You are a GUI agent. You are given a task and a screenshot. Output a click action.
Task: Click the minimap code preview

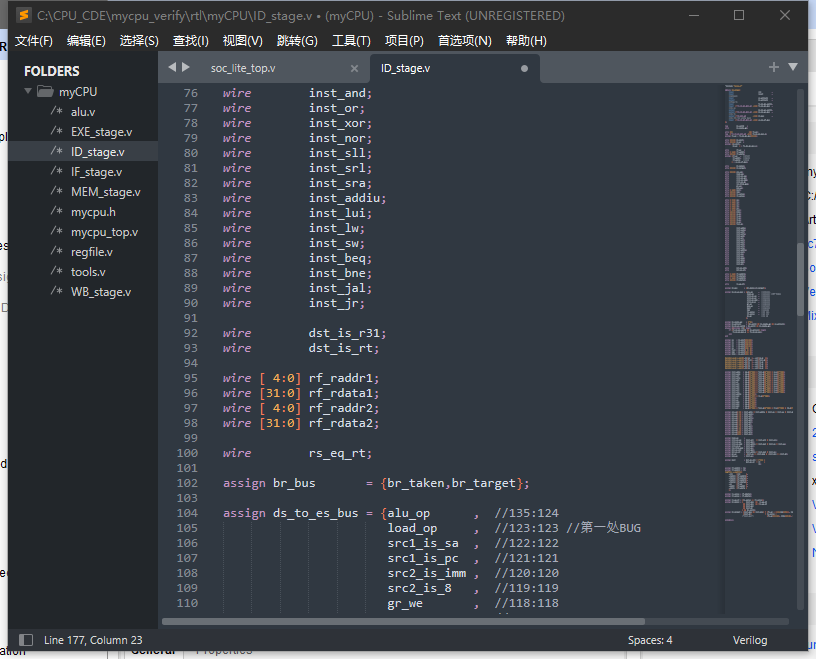pyautogui.click(x=759, y=302)
